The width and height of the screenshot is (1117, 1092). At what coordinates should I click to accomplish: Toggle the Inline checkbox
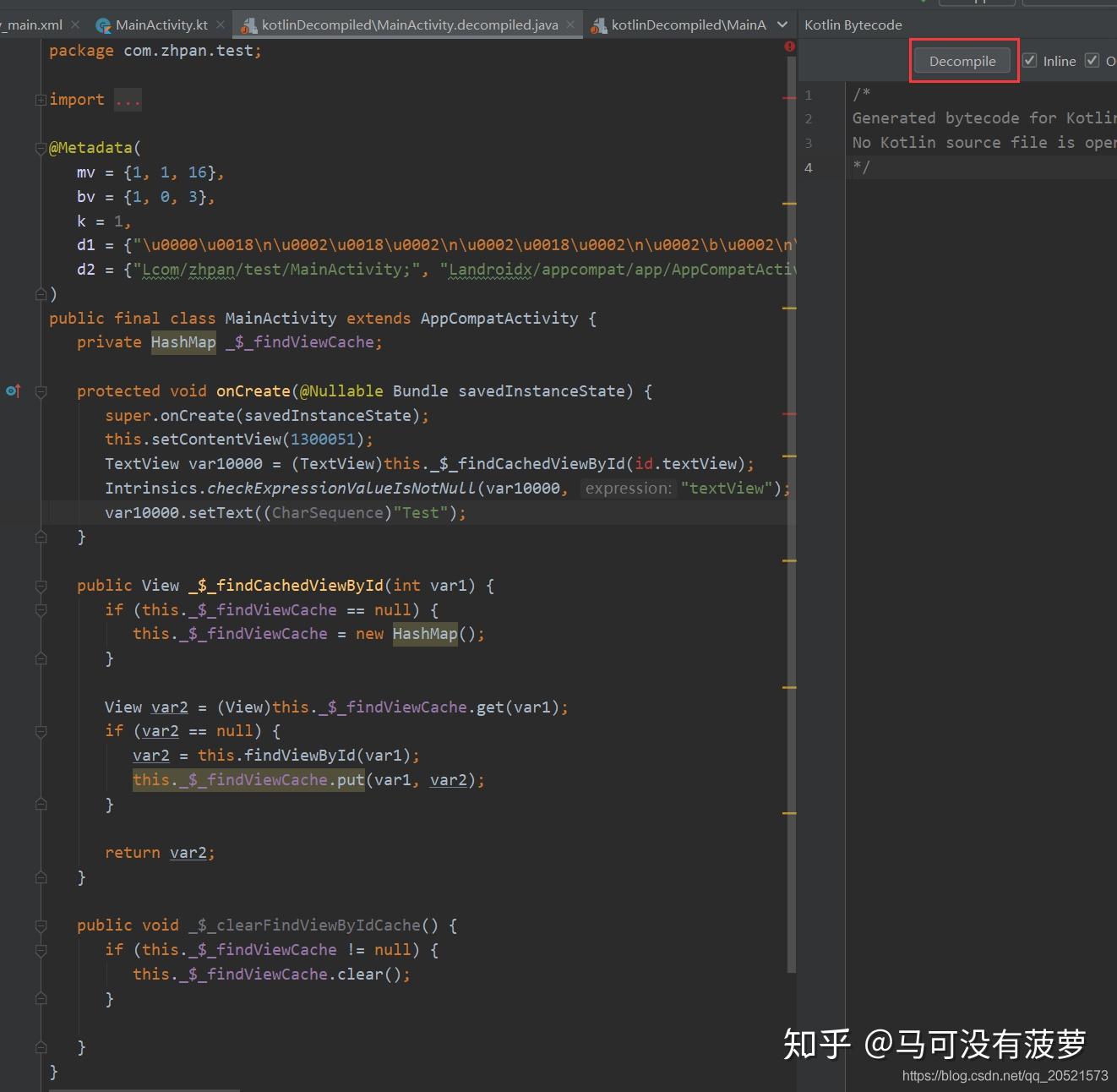pos(1030,61)
